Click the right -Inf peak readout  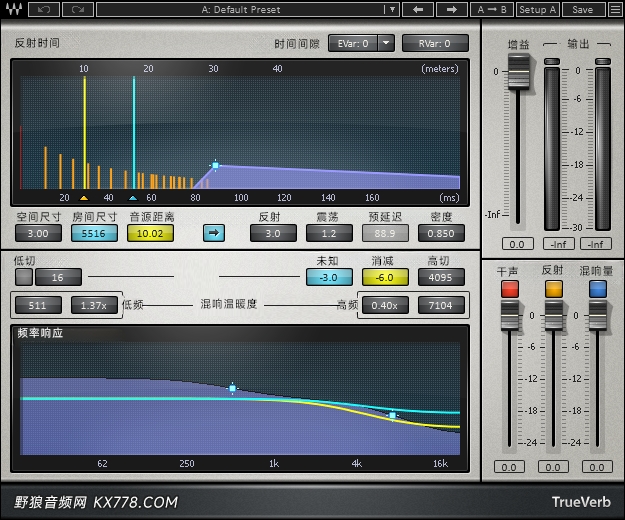596,244
